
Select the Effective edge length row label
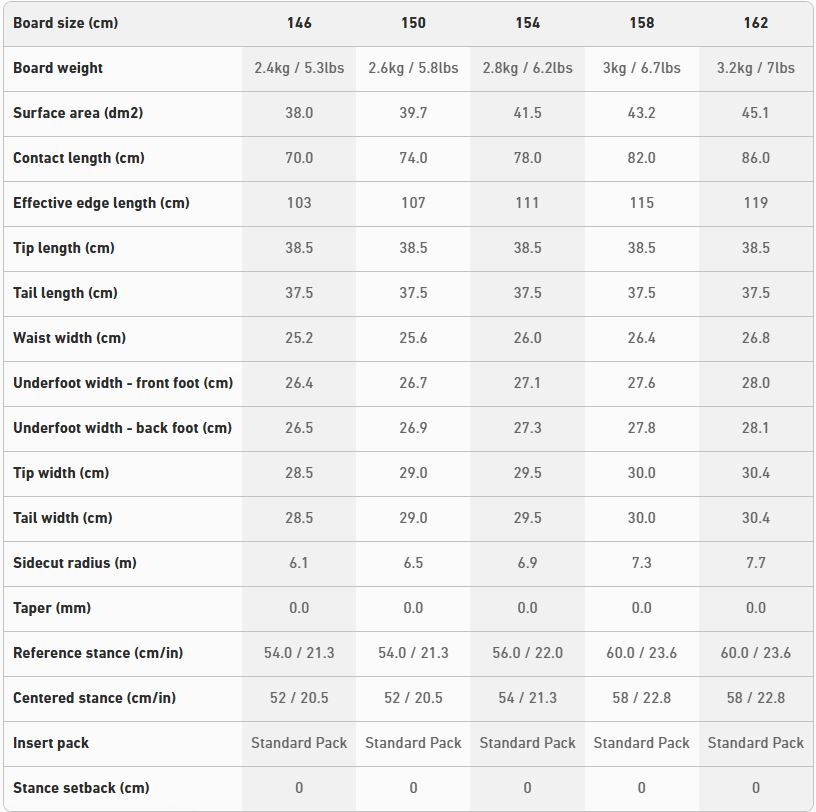pos(101,203)
